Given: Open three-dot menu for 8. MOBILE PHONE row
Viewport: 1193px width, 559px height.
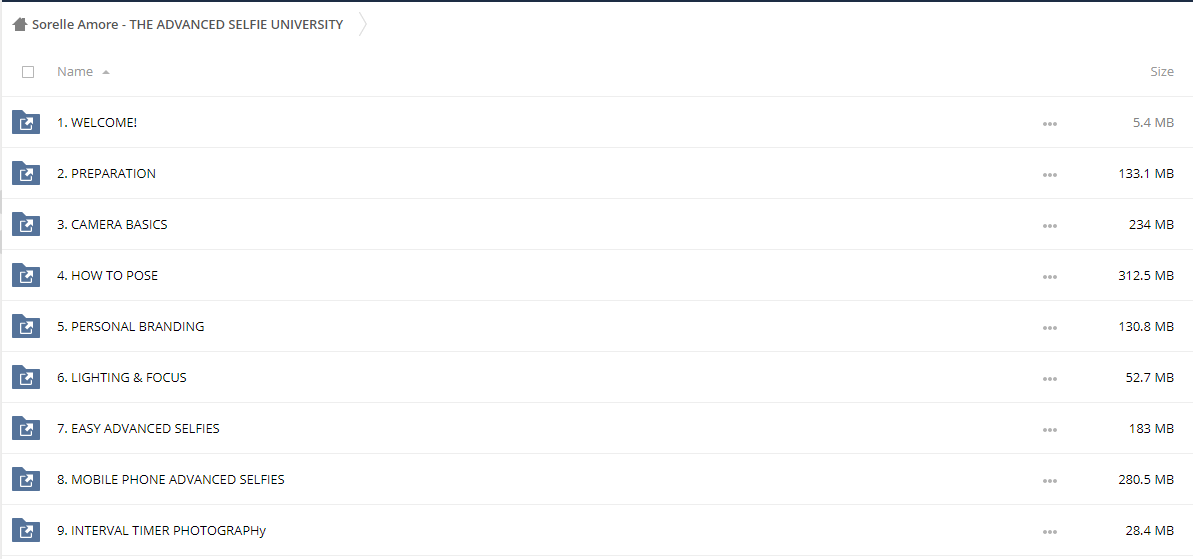Looking at the screenshot, I should (x=1050, y=480).
